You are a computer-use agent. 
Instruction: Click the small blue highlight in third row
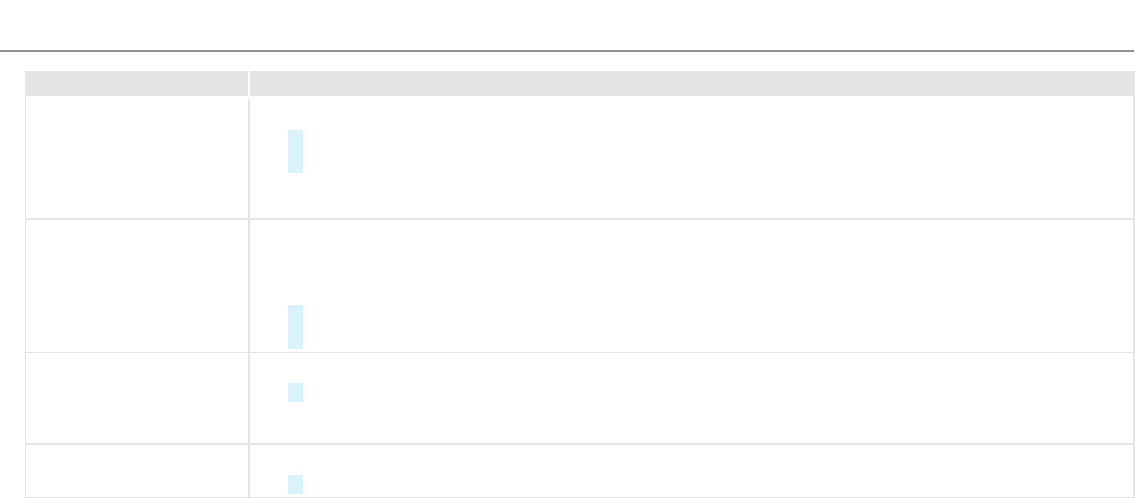(295, 392)
